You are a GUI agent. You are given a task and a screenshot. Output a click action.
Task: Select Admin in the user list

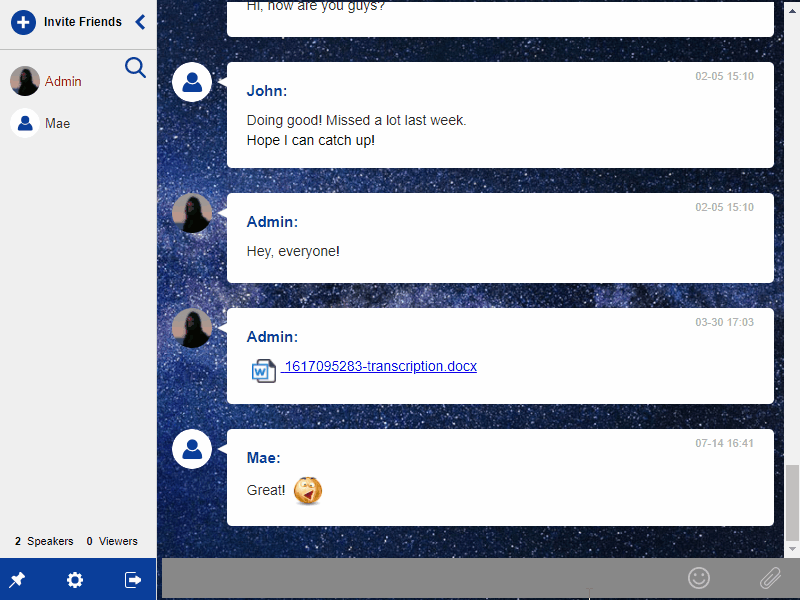[x=63, y=81]
